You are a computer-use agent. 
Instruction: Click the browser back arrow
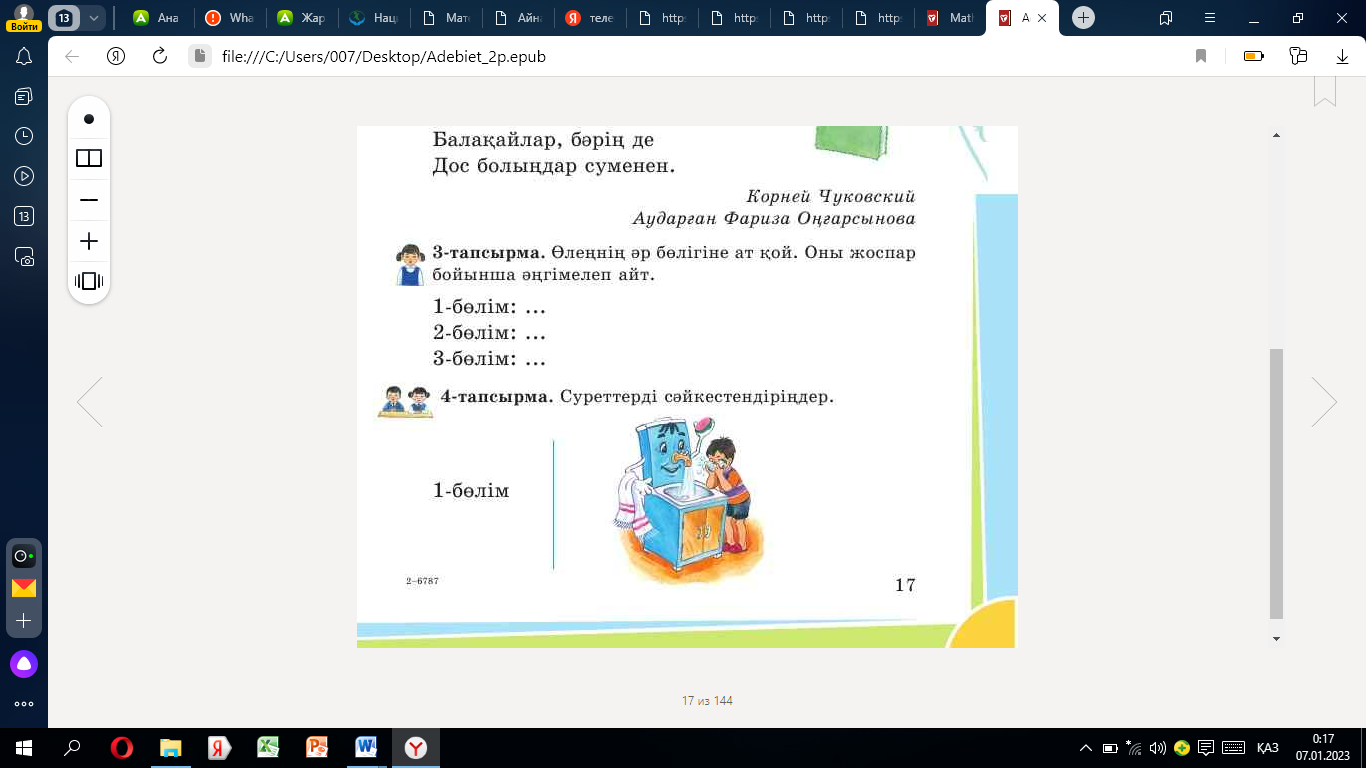(72, 56)
